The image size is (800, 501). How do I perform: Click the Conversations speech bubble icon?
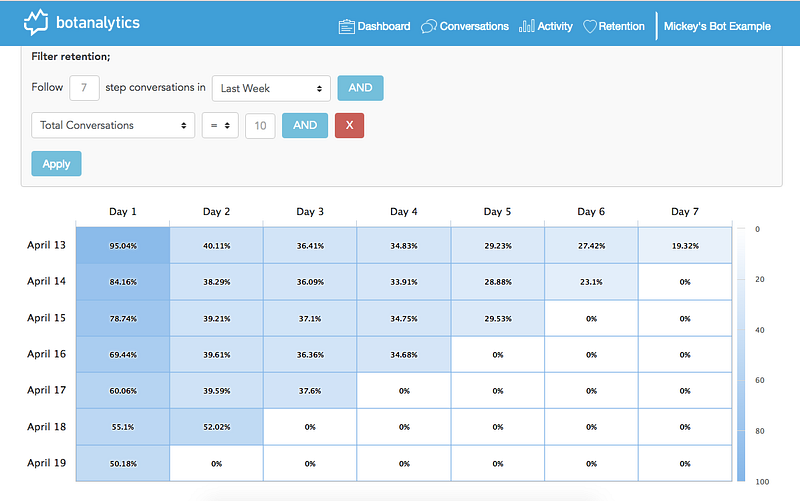pos(429,27)
